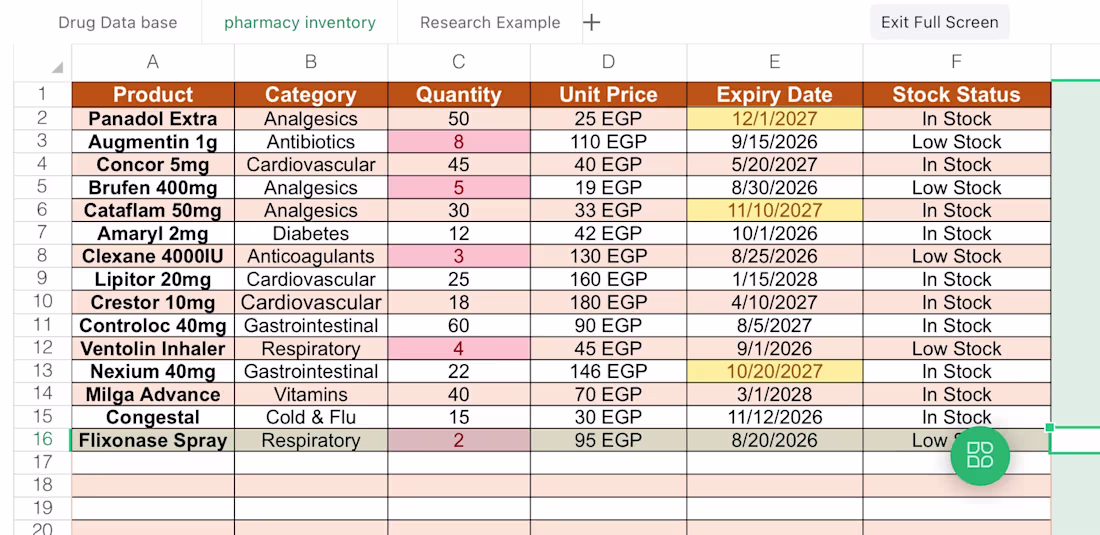Select row 8 header number

click(43, 256)
